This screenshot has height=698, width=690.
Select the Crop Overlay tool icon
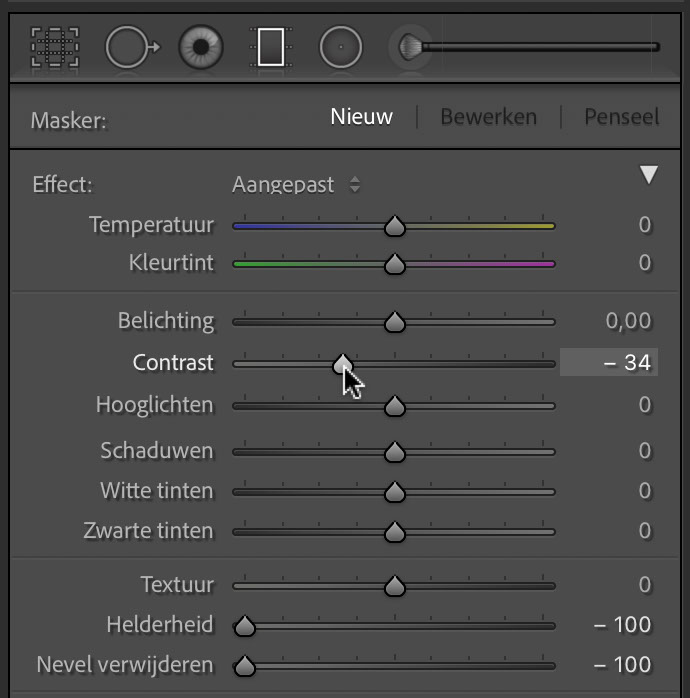(x=55, y=47)
